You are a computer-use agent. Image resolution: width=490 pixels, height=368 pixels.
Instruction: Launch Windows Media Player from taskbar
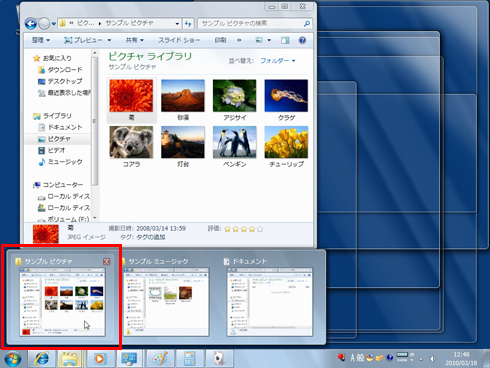(99, 359)
